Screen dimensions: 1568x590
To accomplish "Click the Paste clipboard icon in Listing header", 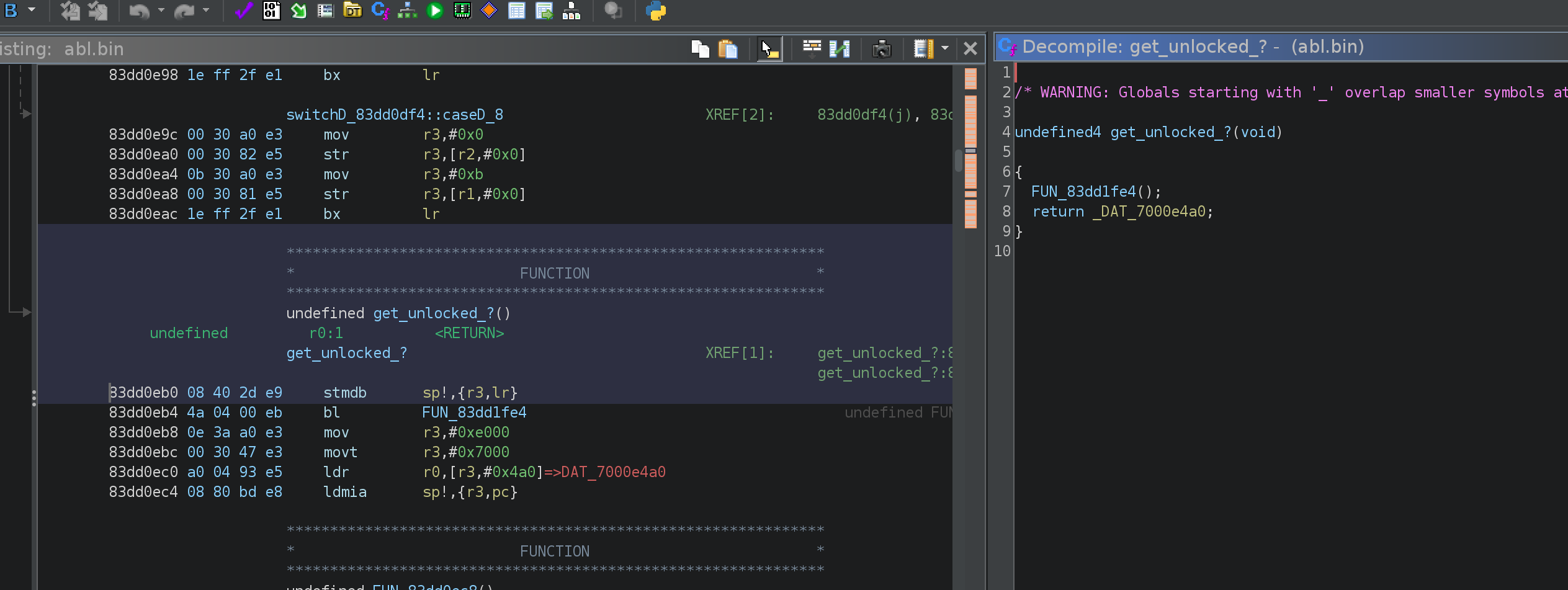I will click(728, 48).
